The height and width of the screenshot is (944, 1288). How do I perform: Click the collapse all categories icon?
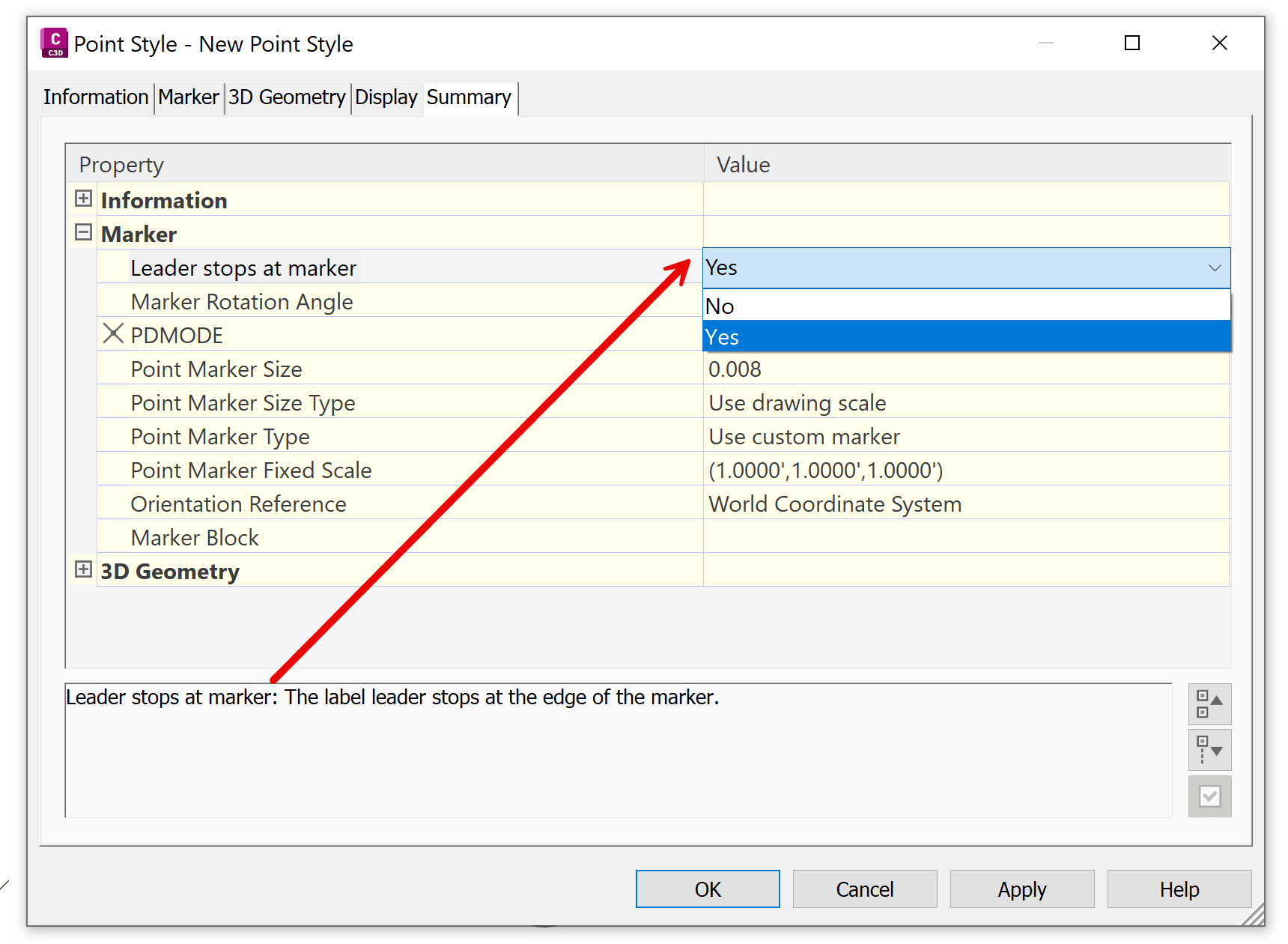click(1209, 704)
